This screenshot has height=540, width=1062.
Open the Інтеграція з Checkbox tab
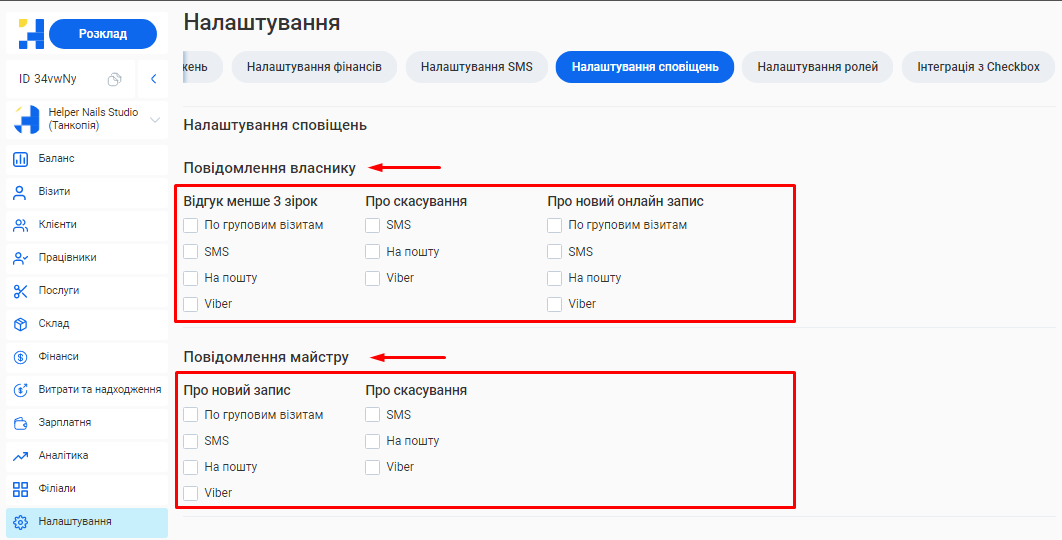[978, 67]
